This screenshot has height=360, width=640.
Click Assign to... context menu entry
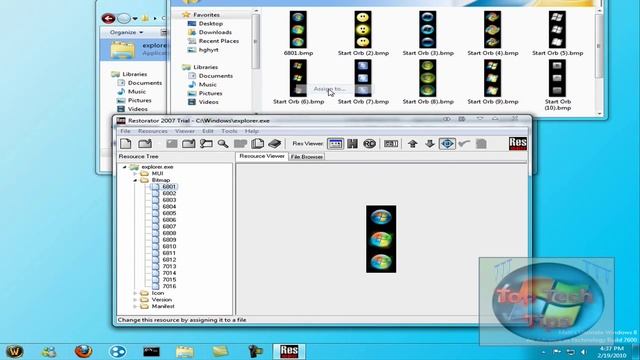(329, 89)
